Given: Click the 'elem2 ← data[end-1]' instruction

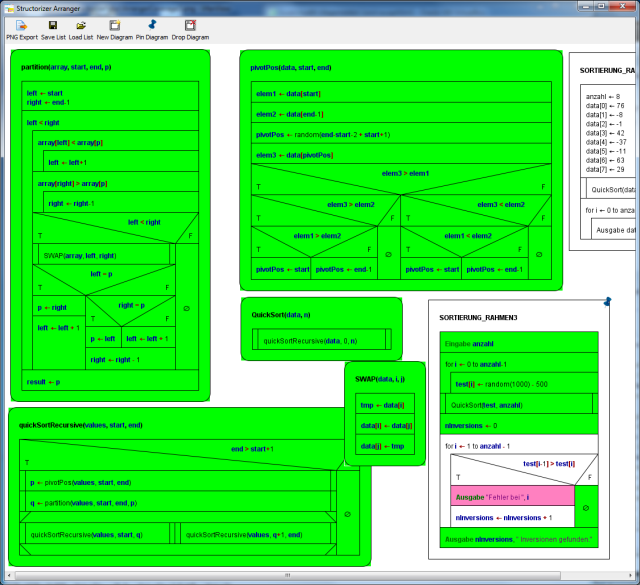Looking at the screenshot, I should click(401, 113).
